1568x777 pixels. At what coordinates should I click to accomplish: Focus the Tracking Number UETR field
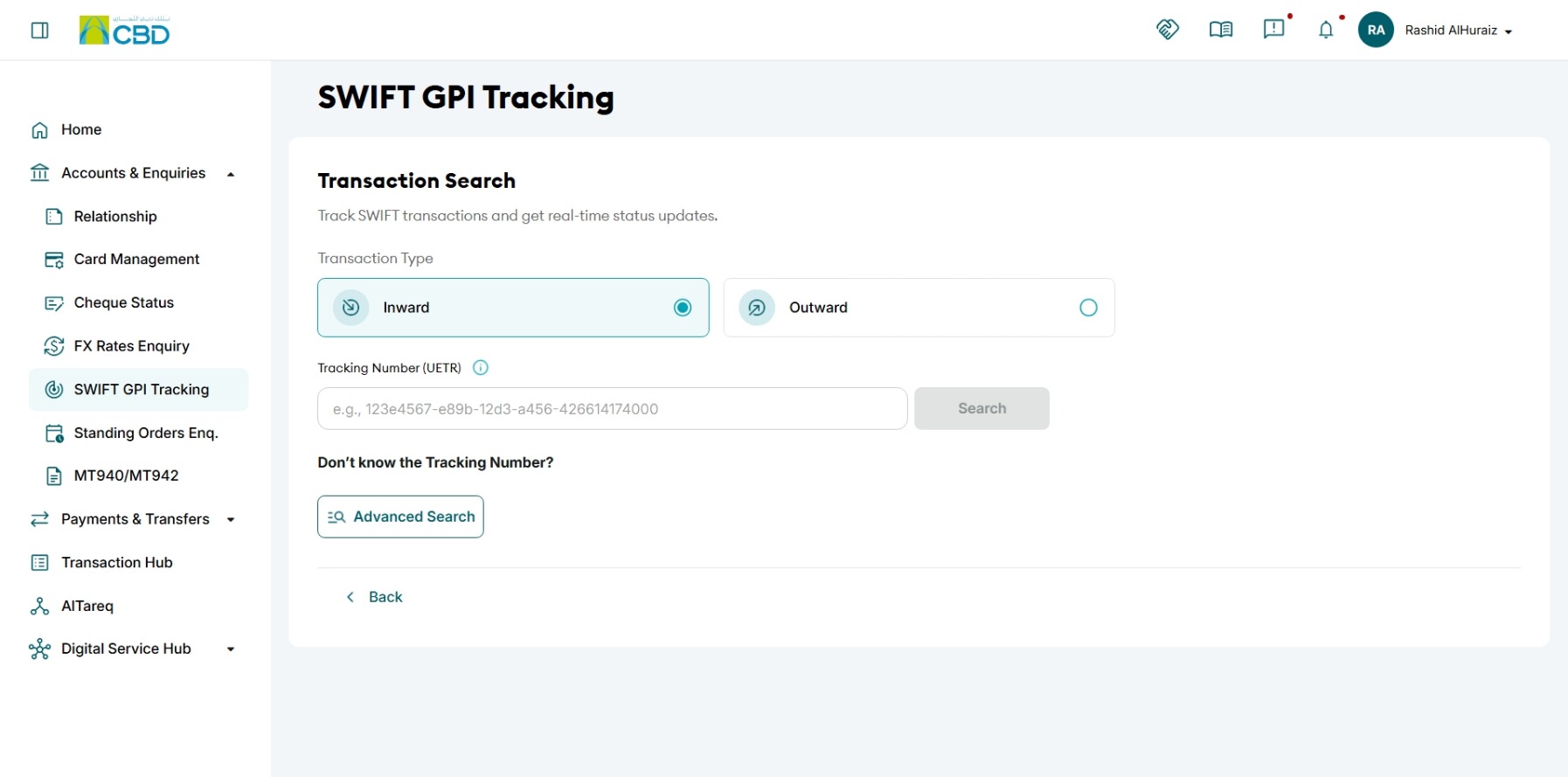[x=612, y=409]
